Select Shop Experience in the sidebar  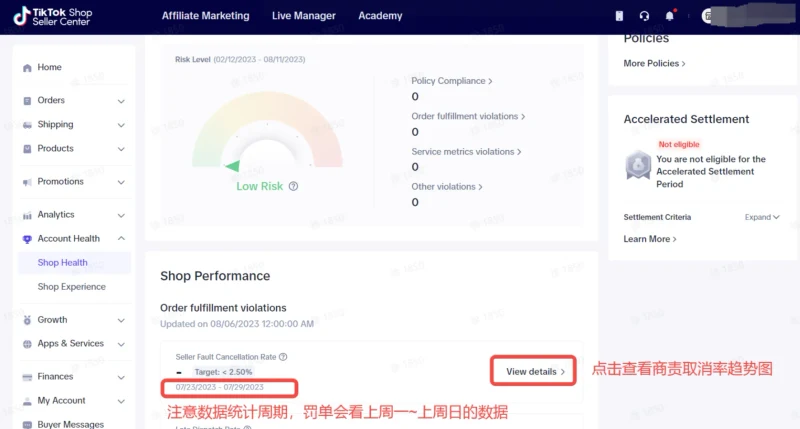click(x=71, y=287)
